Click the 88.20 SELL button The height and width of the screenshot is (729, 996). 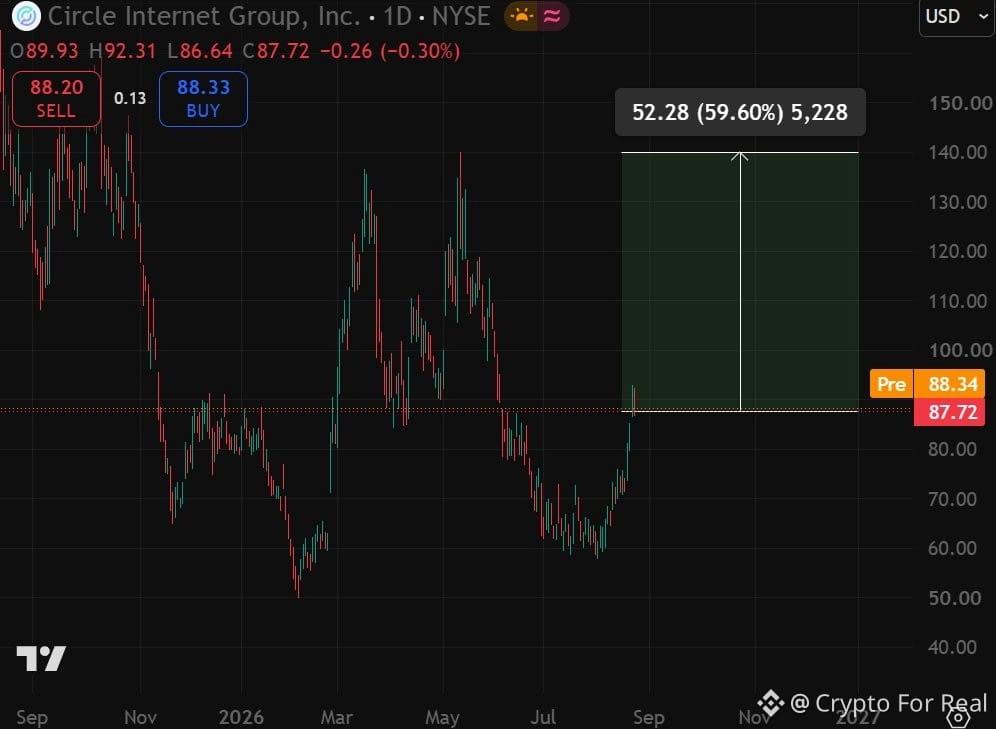pos(57,99)
